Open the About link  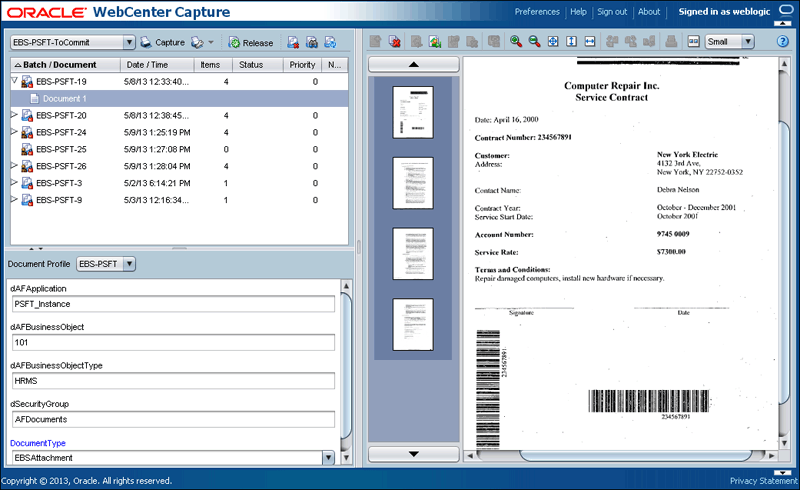(649, 12)
